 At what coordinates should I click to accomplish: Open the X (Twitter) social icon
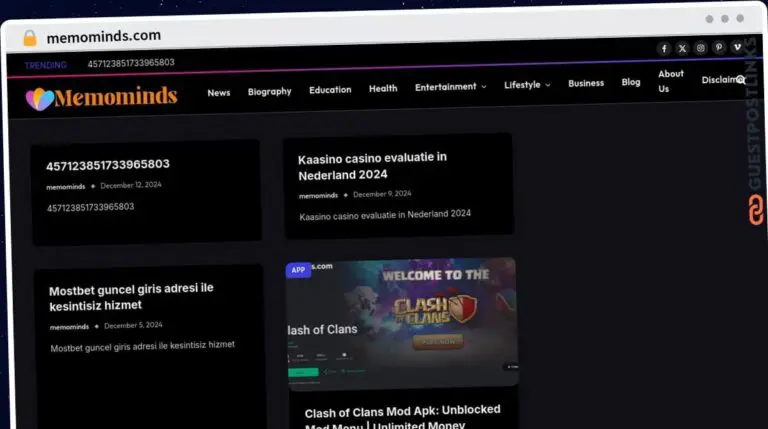click(x=682, y=48)
